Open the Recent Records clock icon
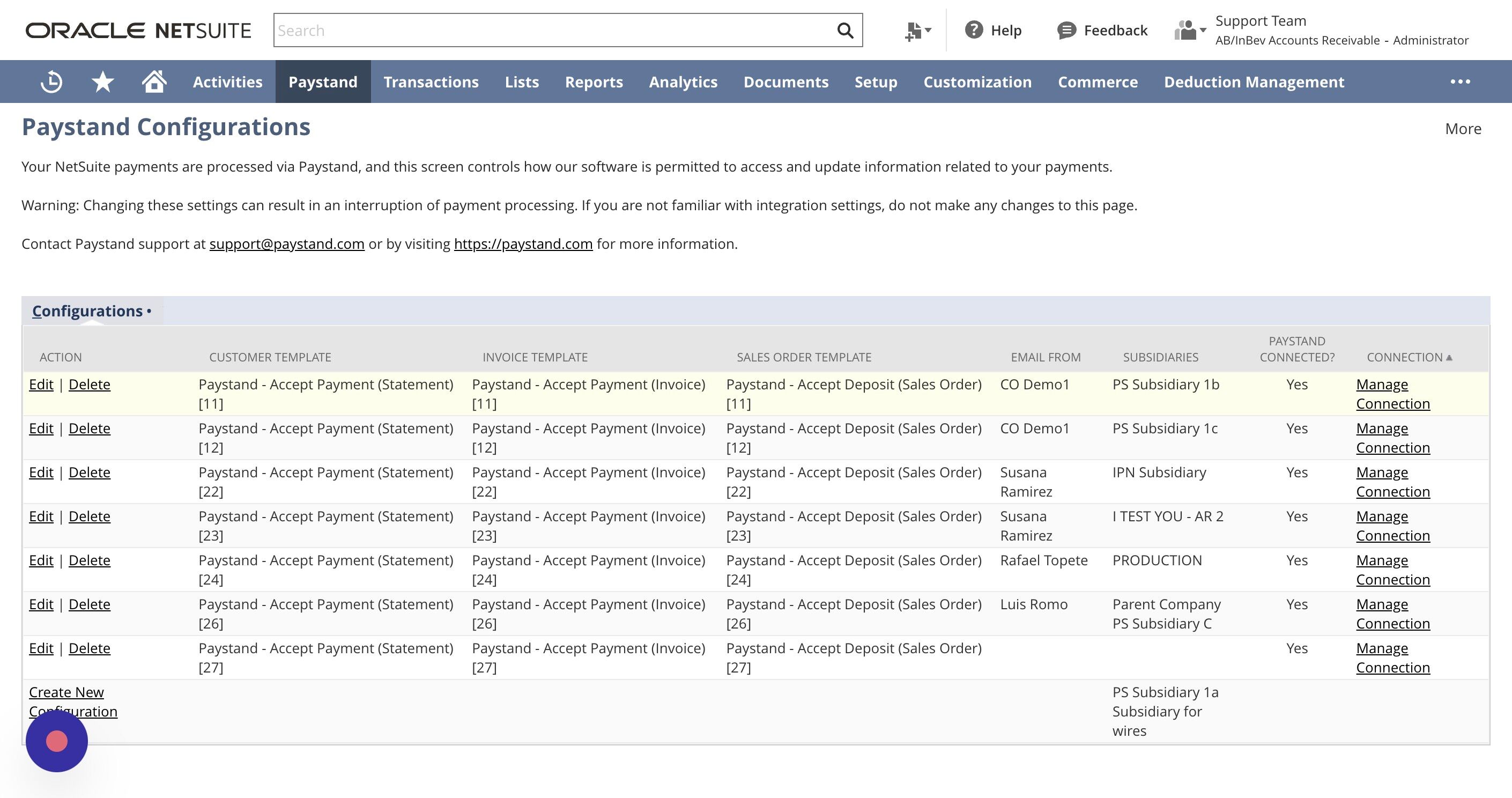Image resolution: width=1512 pixels, height=798 pixels. 51,82
